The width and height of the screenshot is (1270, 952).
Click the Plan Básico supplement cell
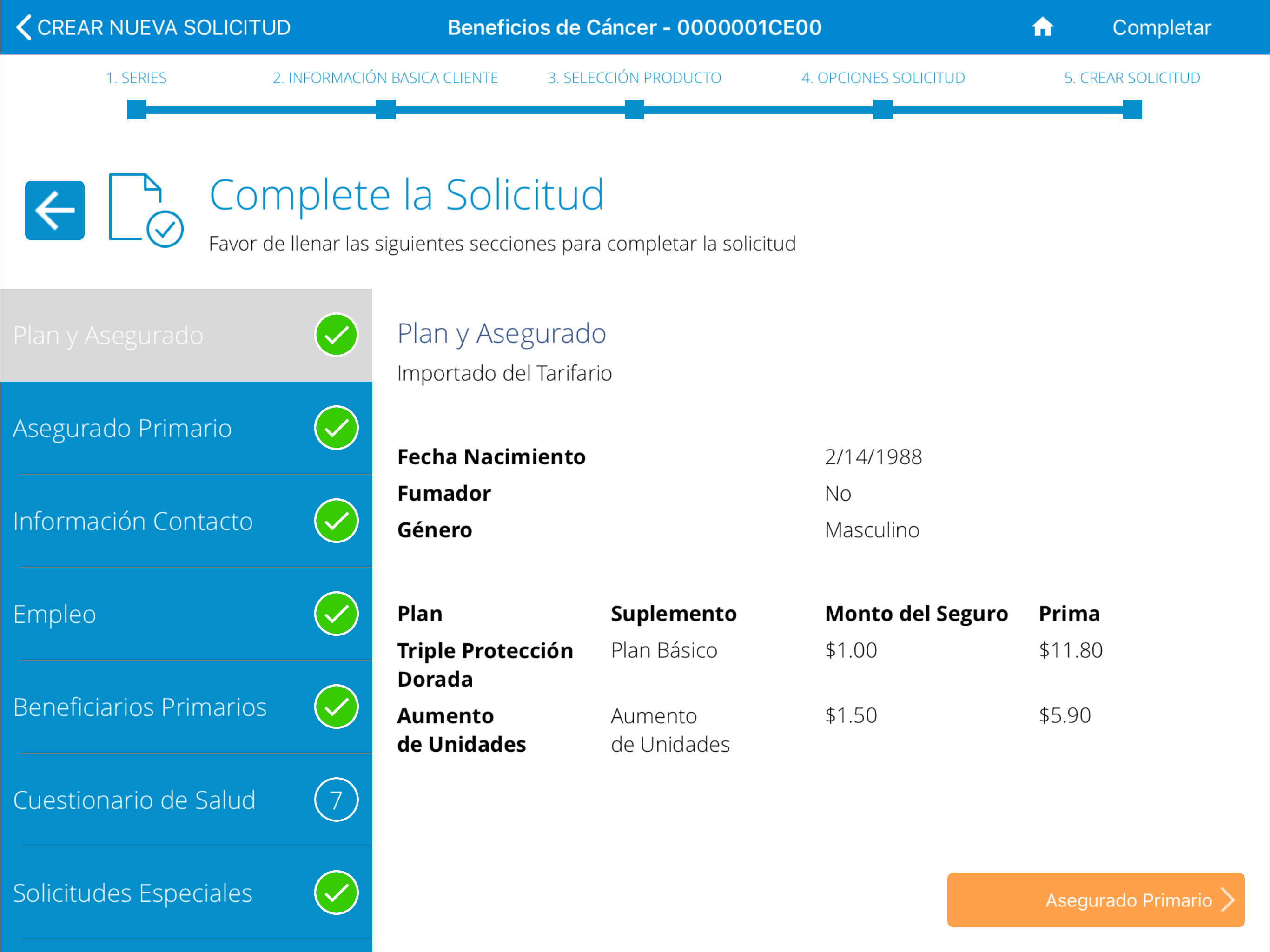tap(664, 651)
